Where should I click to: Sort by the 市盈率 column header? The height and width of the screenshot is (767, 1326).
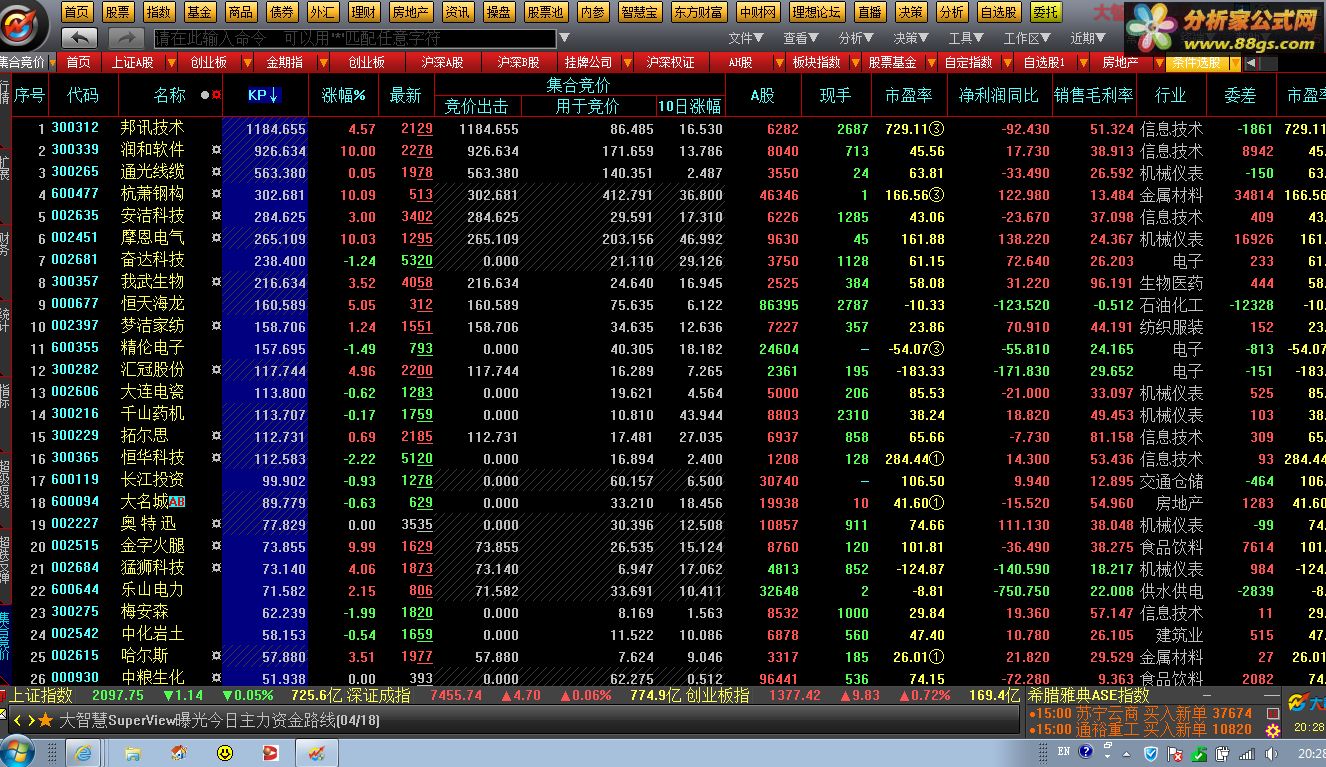point(908,96)
